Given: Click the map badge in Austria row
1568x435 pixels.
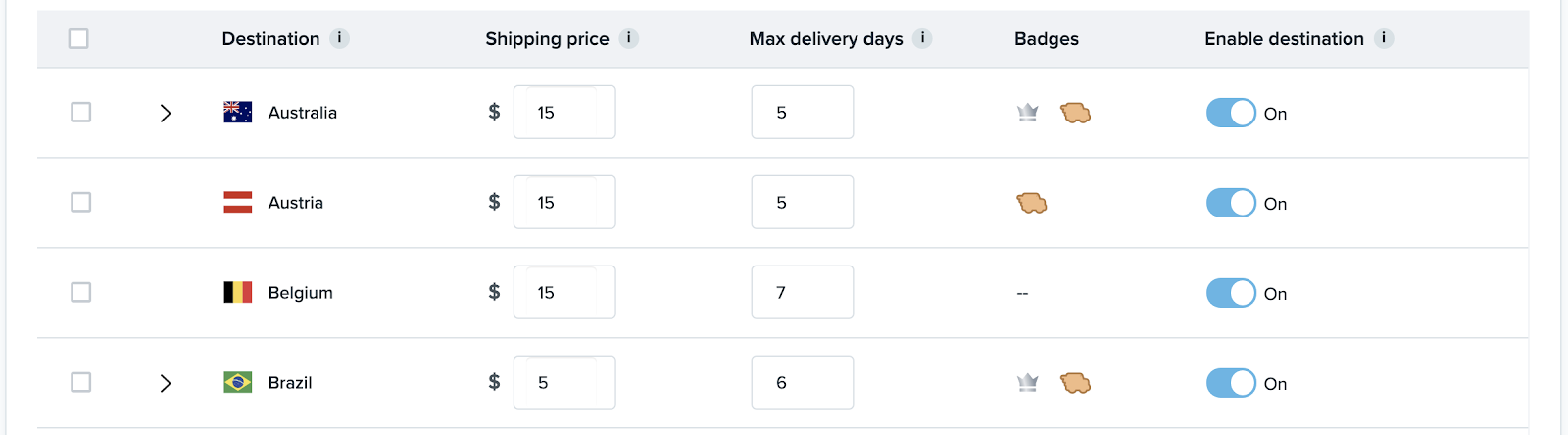Looking at the screenshot, I should tap(1032, 203).
